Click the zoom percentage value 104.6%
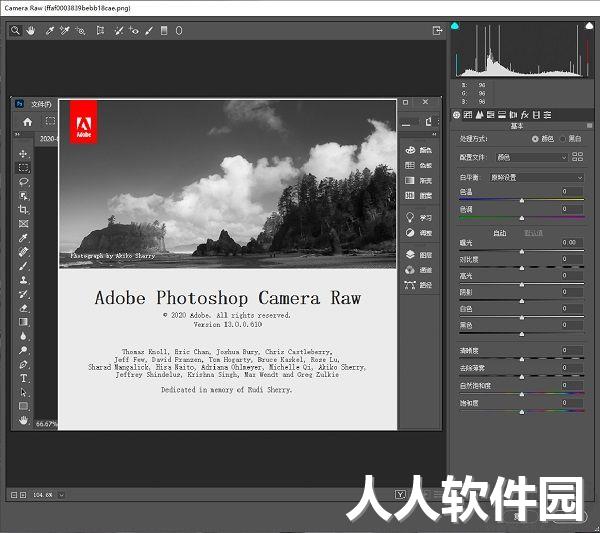The height and width of the screenshot is (533, 600). (42, 495)
